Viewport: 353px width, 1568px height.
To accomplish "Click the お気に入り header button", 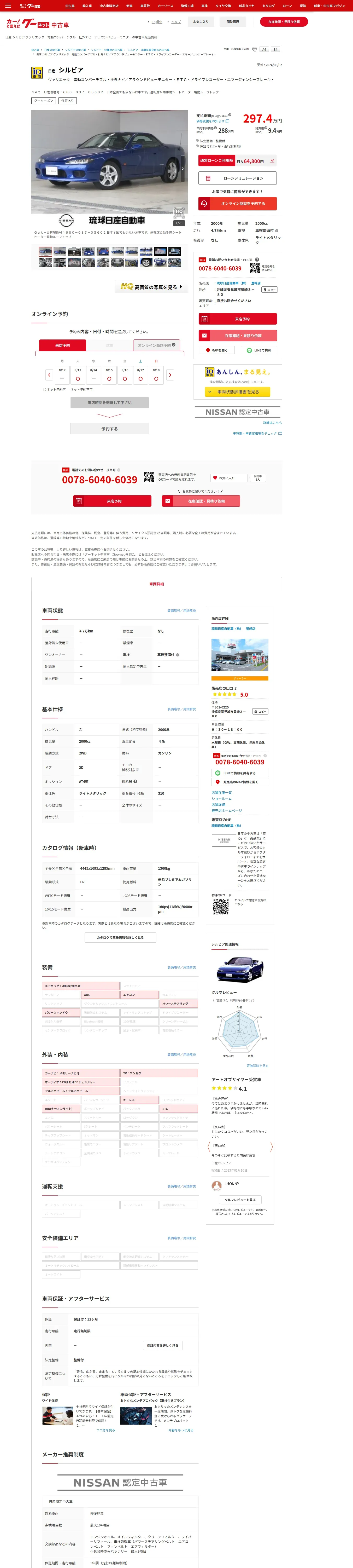I will pyautogui.click(x=201, y=22).
